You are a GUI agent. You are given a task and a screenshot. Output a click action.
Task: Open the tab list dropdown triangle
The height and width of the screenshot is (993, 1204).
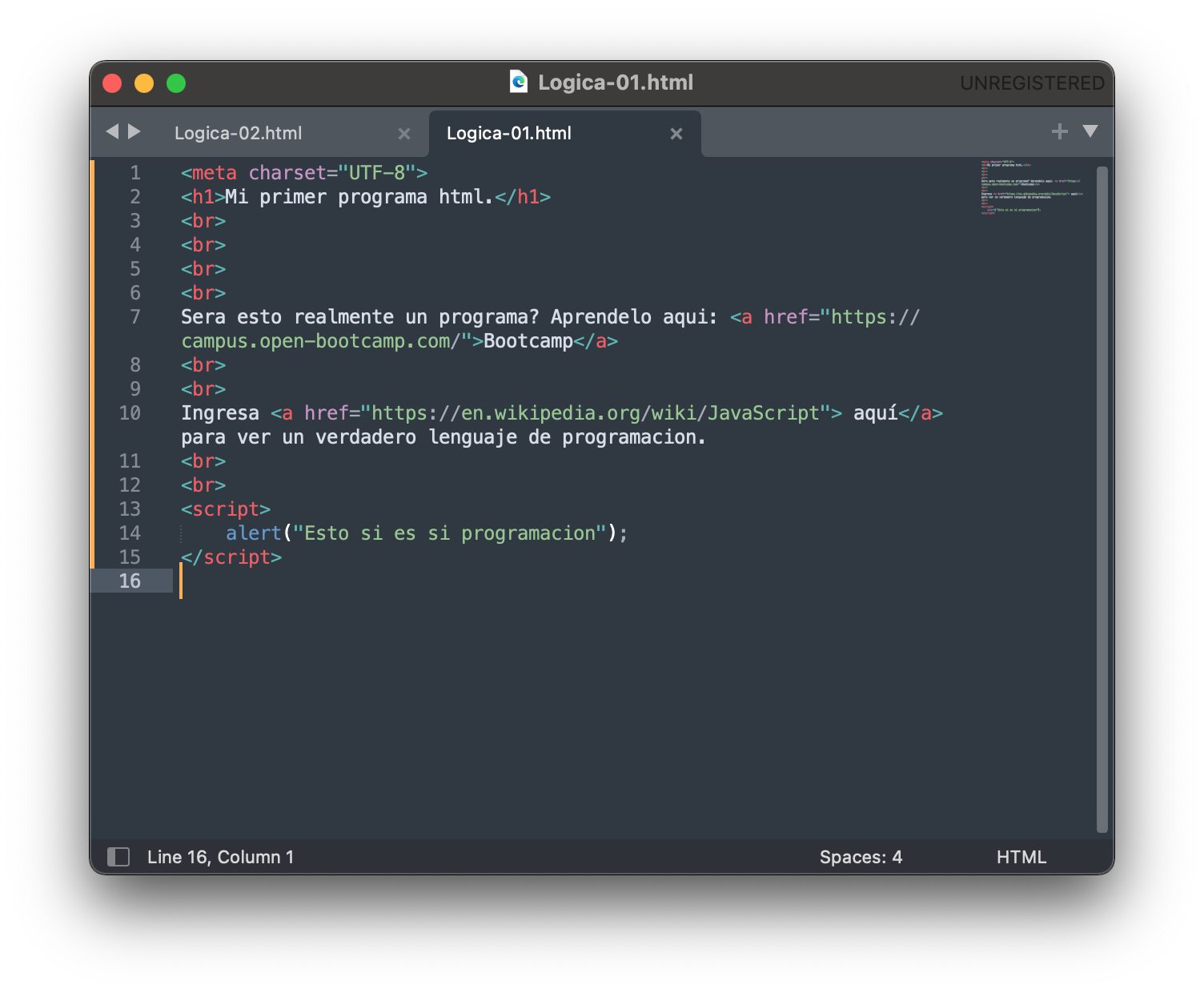(1090, 131)
